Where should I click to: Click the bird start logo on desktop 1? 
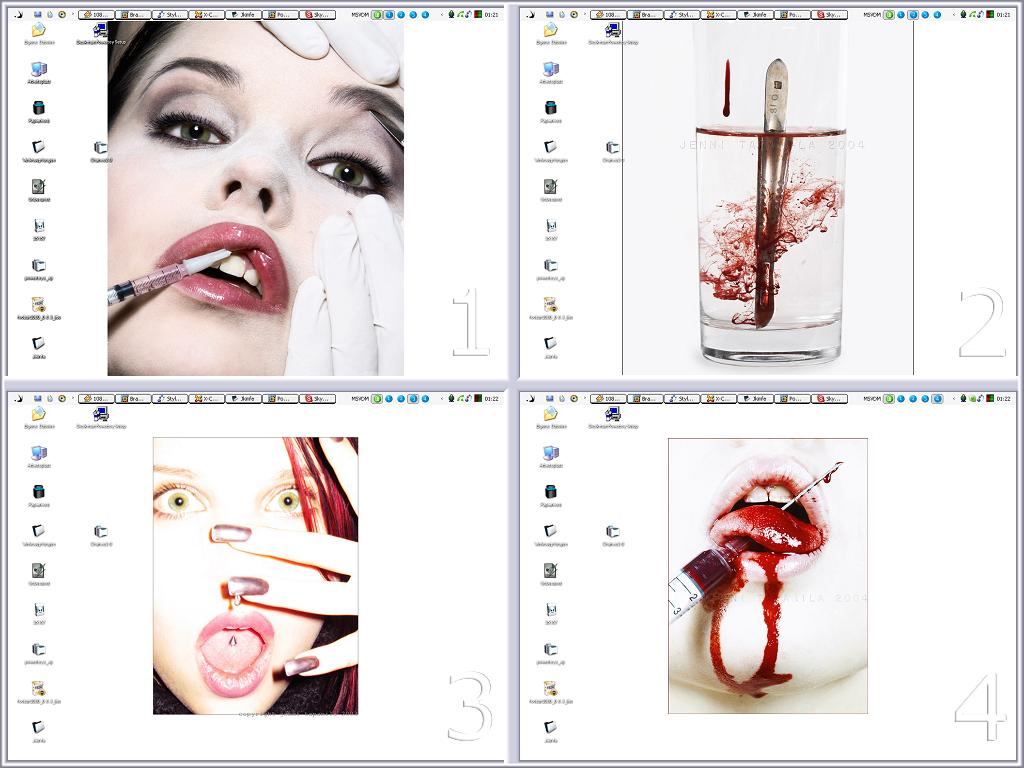(20, 15)
